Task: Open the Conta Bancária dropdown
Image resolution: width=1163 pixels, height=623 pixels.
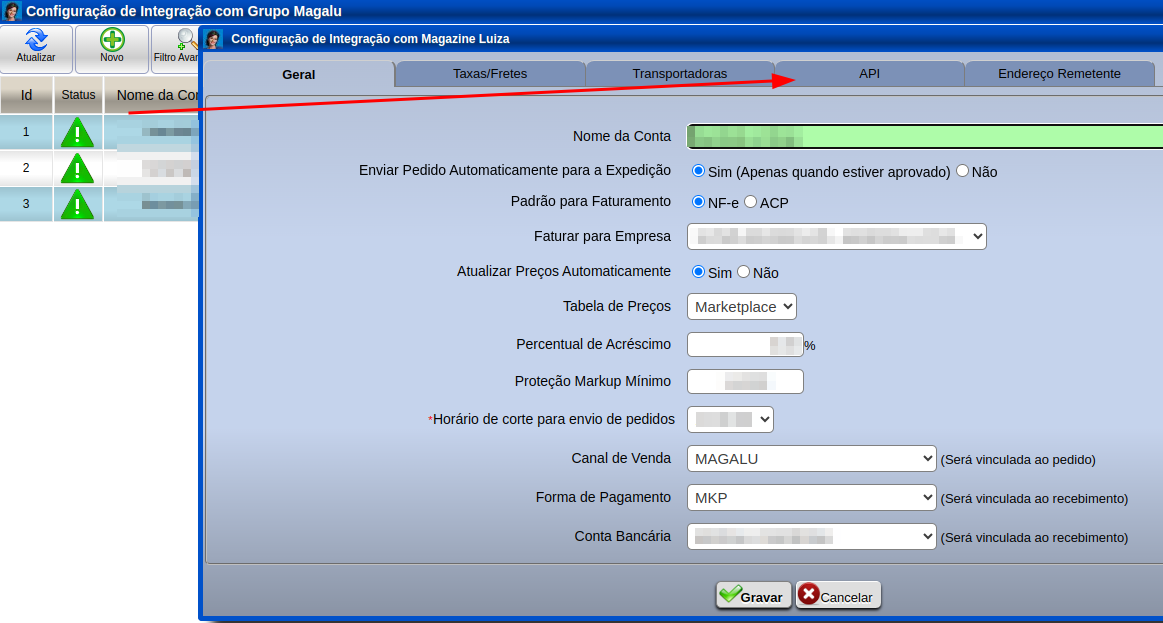Action: pyautogui.click(x=812, y=536)
